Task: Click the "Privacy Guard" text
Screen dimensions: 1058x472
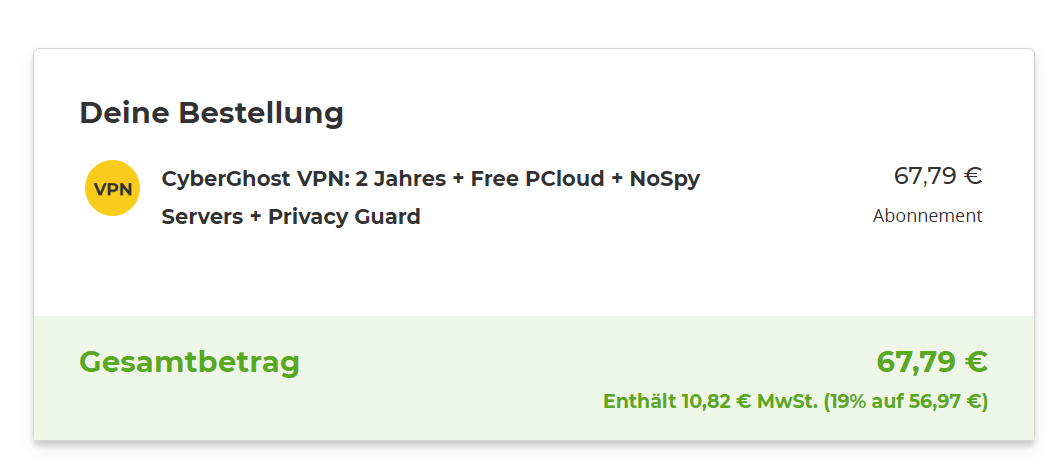Action: coord(344,216)
